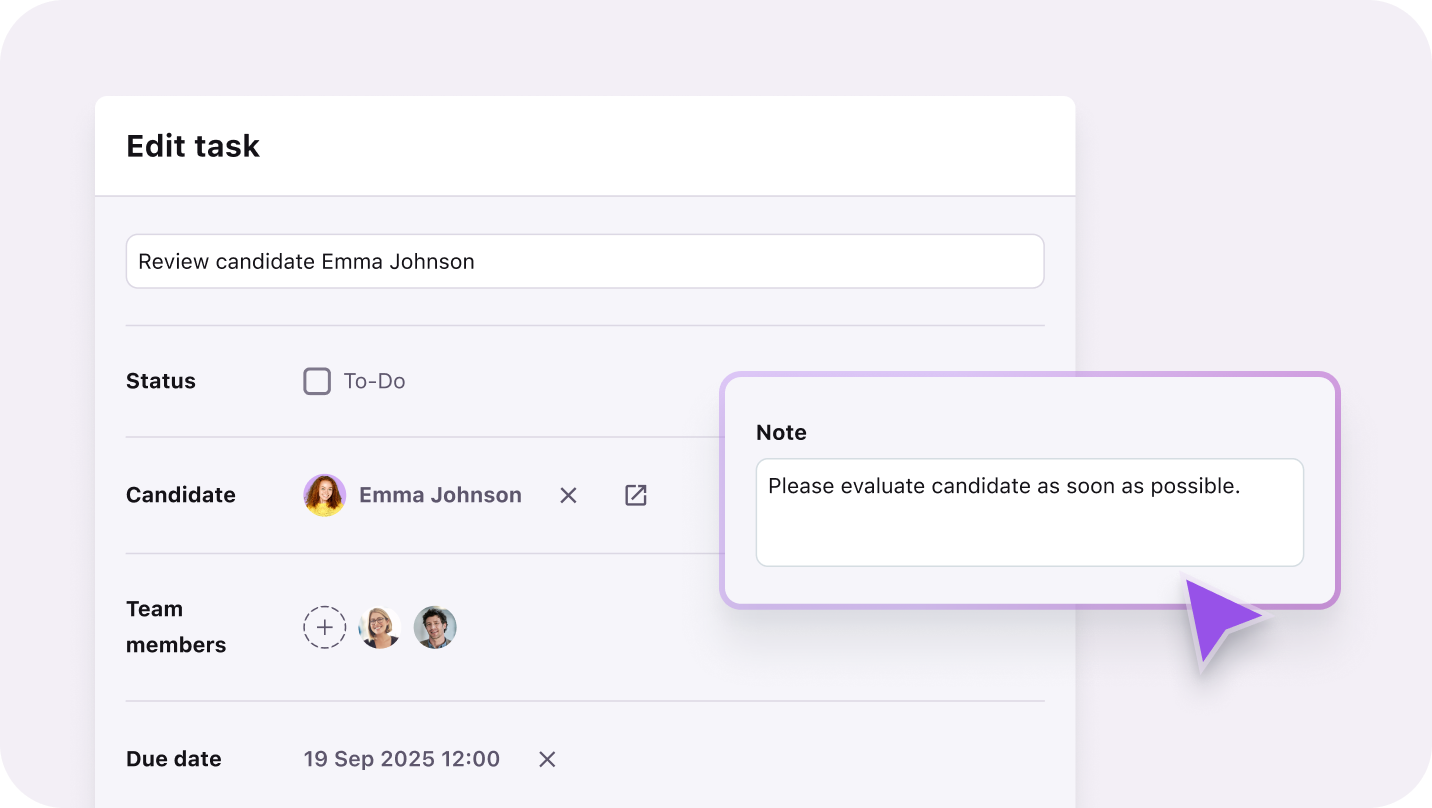Click the Edit task dialog header
The height and width of the screenshot is (808, 1432).
pos(192,146)
